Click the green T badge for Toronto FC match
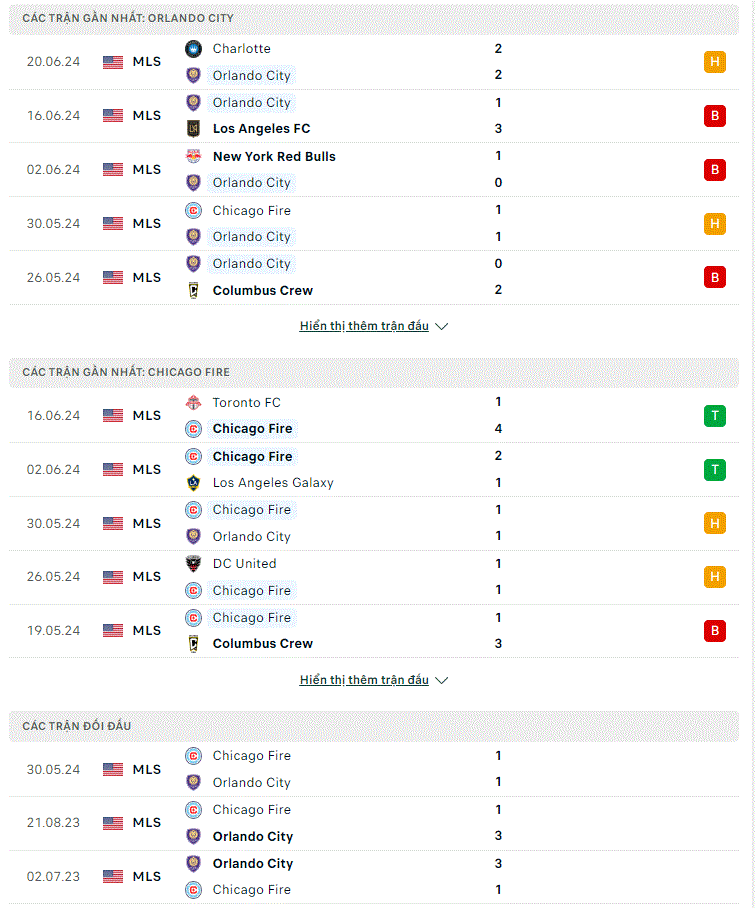 click(715, 416)
